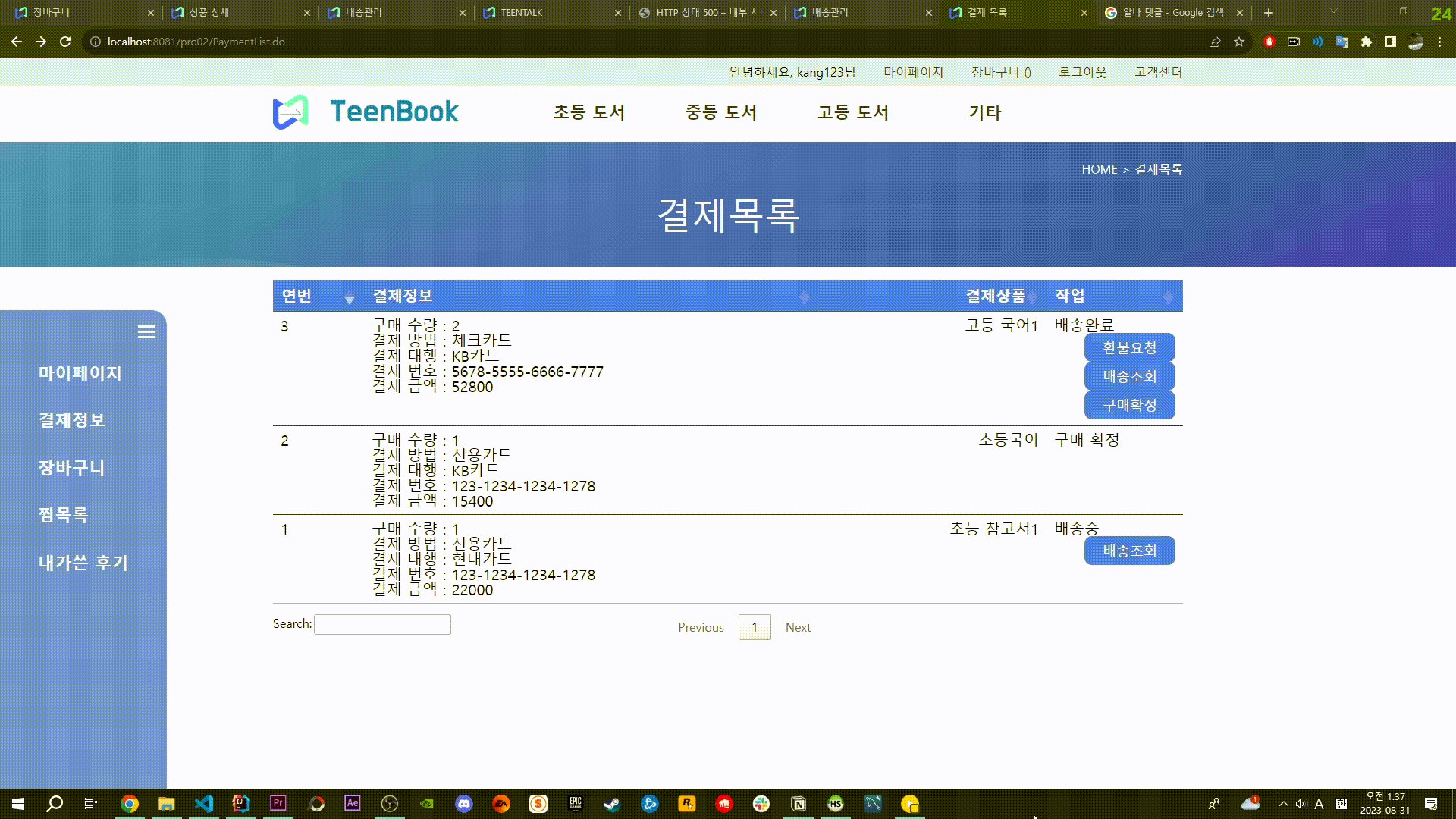Open 찜목록 in the sidebar

(64, 516)
